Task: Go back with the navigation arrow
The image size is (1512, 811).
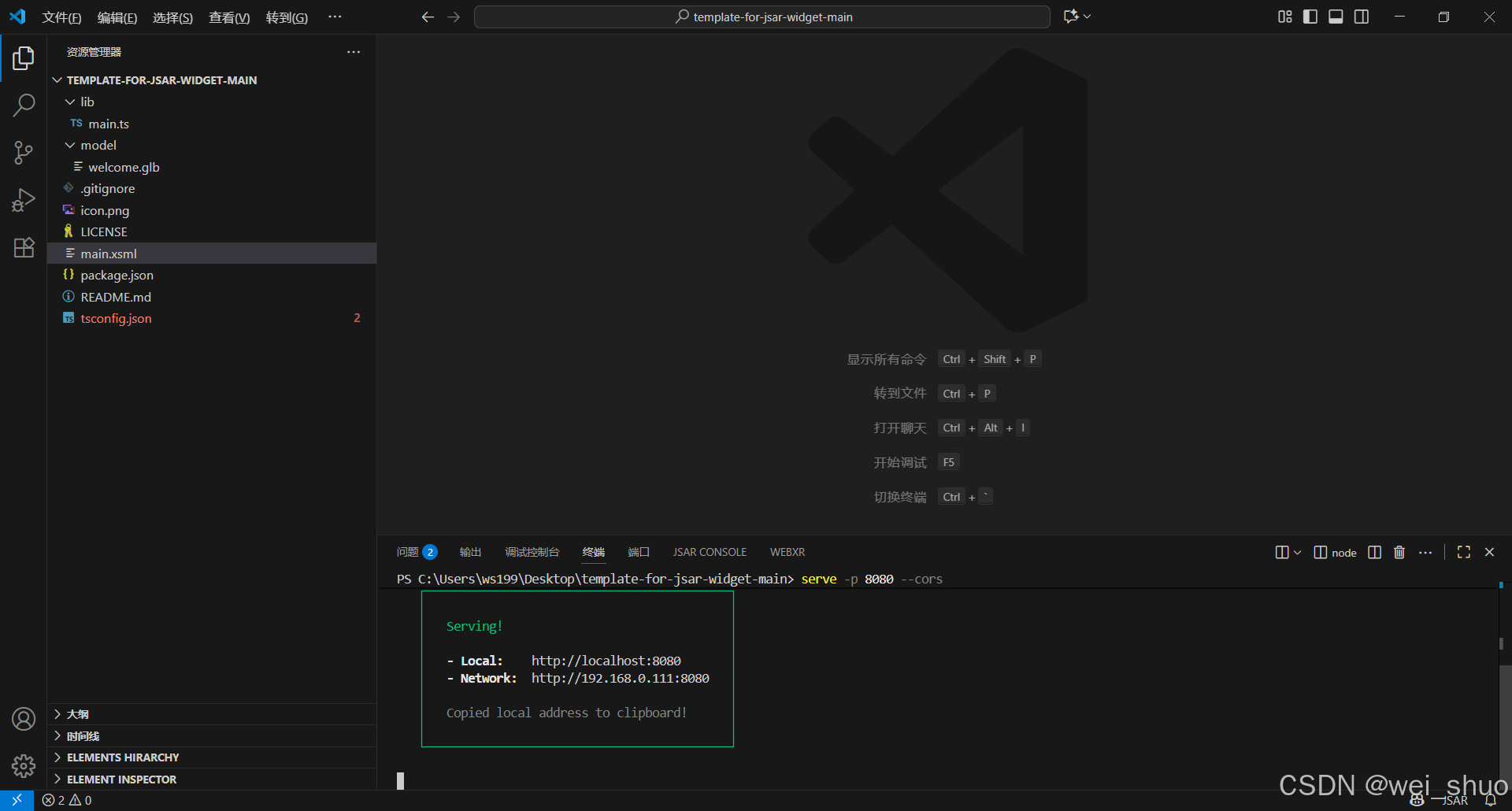Action: tap(428, 17)
